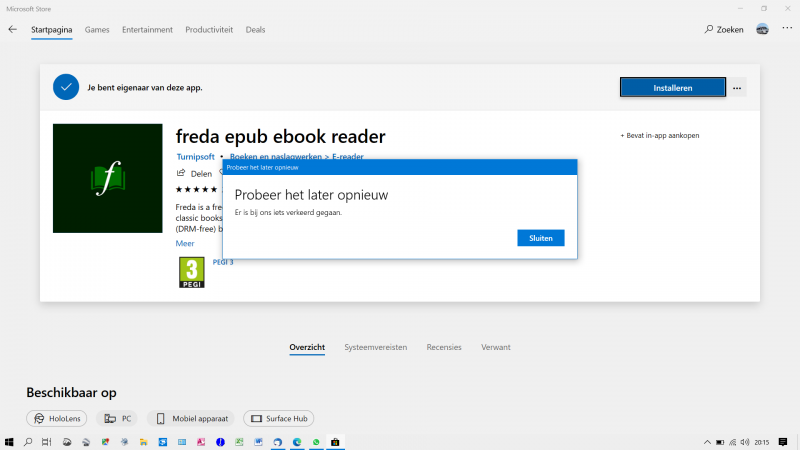This screenshot has width=800, height=450.
Task: Open the Systeemvereisten tab
Action: [x=376, y=347]
